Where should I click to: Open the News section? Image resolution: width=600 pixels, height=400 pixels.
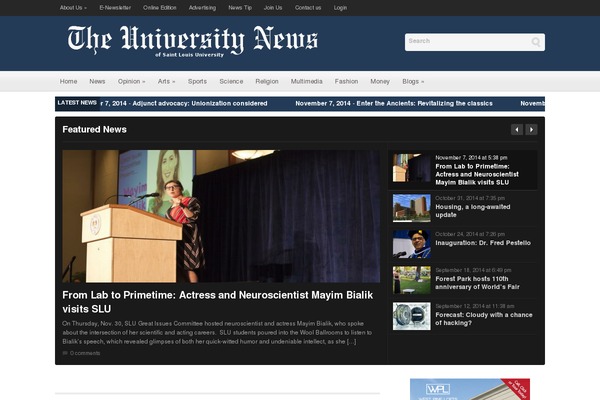click(97, 81)
